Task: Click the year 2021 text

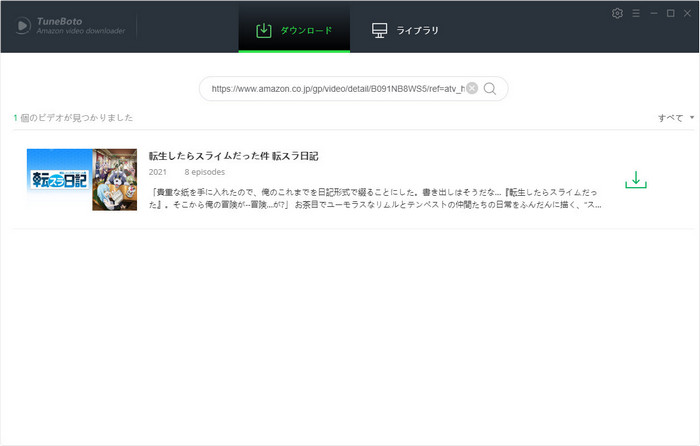Action: [158, 172]
